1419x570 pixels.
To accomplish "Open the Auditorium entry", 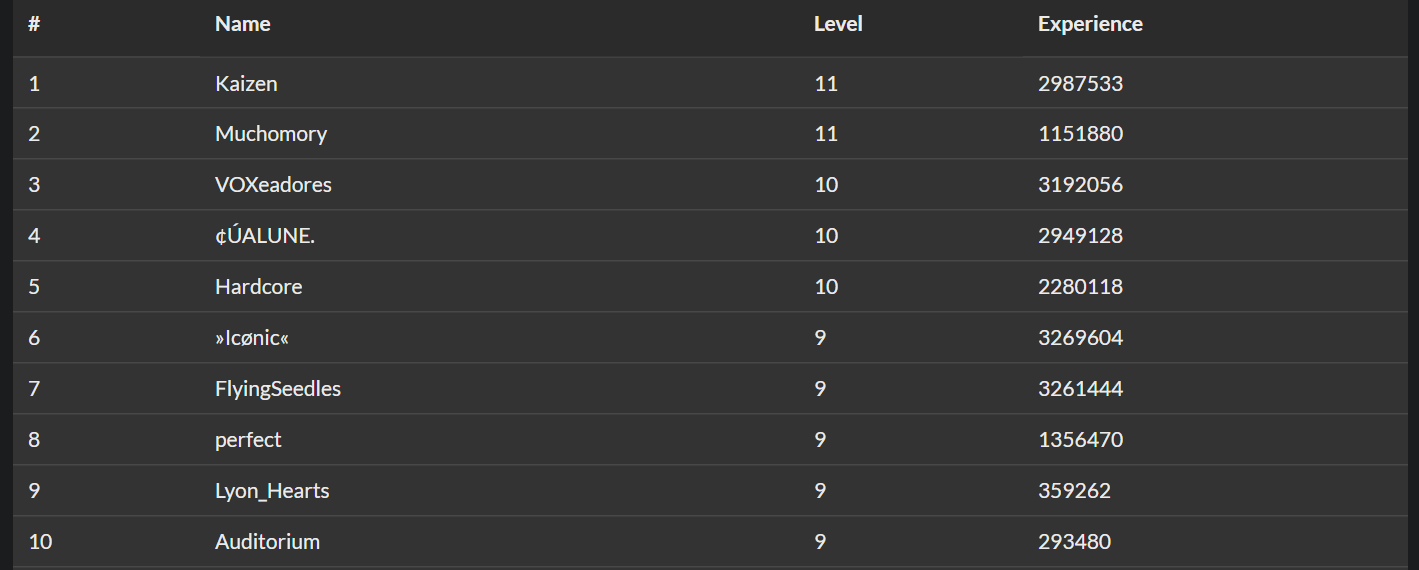I will [267, 542].
